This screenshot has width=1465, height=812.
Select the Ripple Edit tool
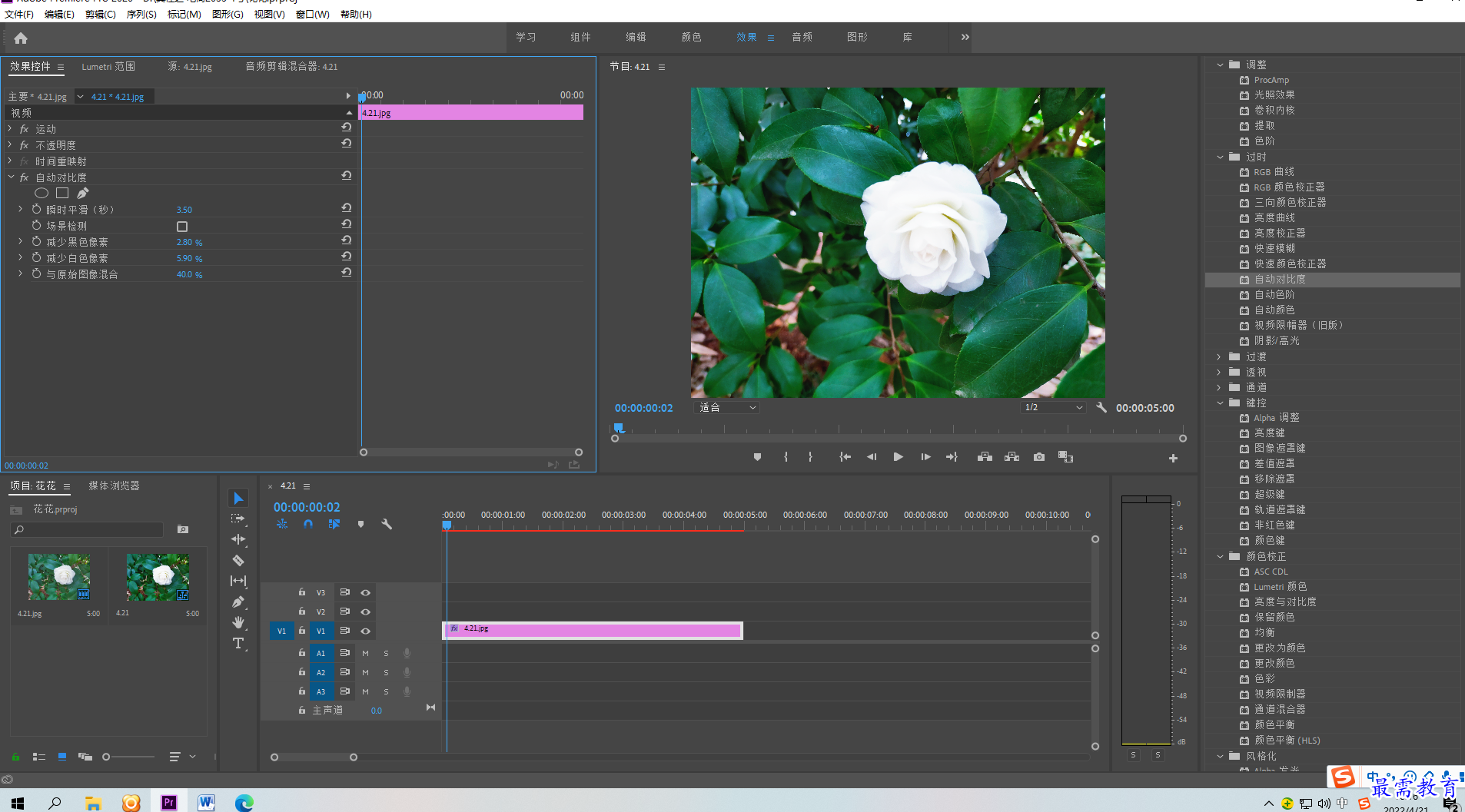(238, 539)
